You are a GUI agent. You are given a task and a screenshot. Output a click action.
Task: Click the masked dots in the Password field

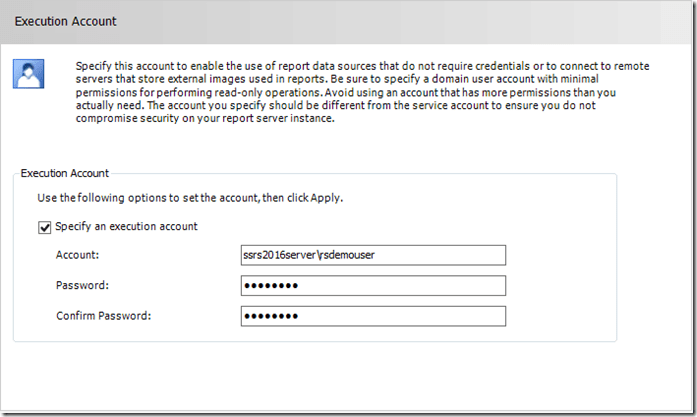pos(271,286)
